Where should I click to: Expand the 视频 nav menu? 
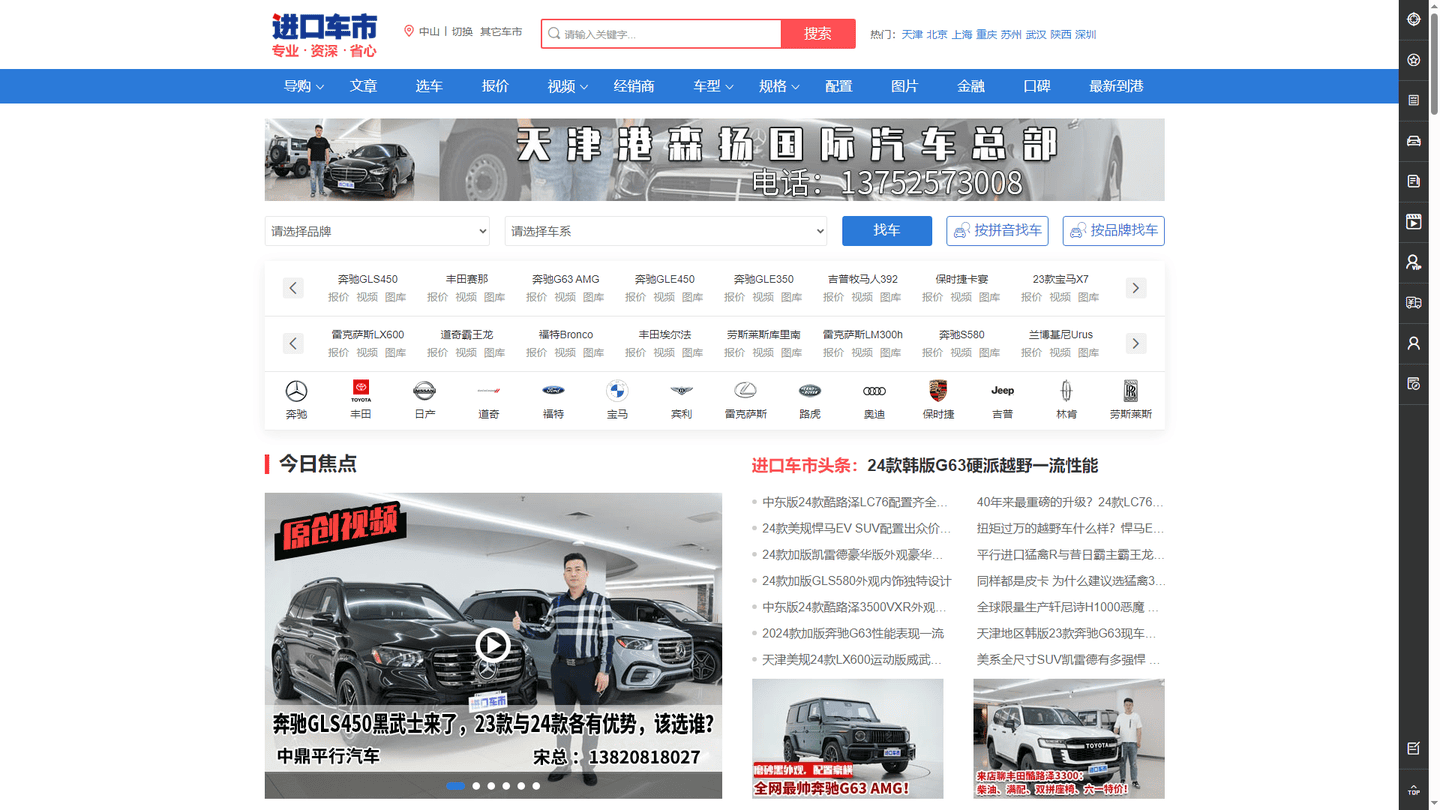click(568, 86)
